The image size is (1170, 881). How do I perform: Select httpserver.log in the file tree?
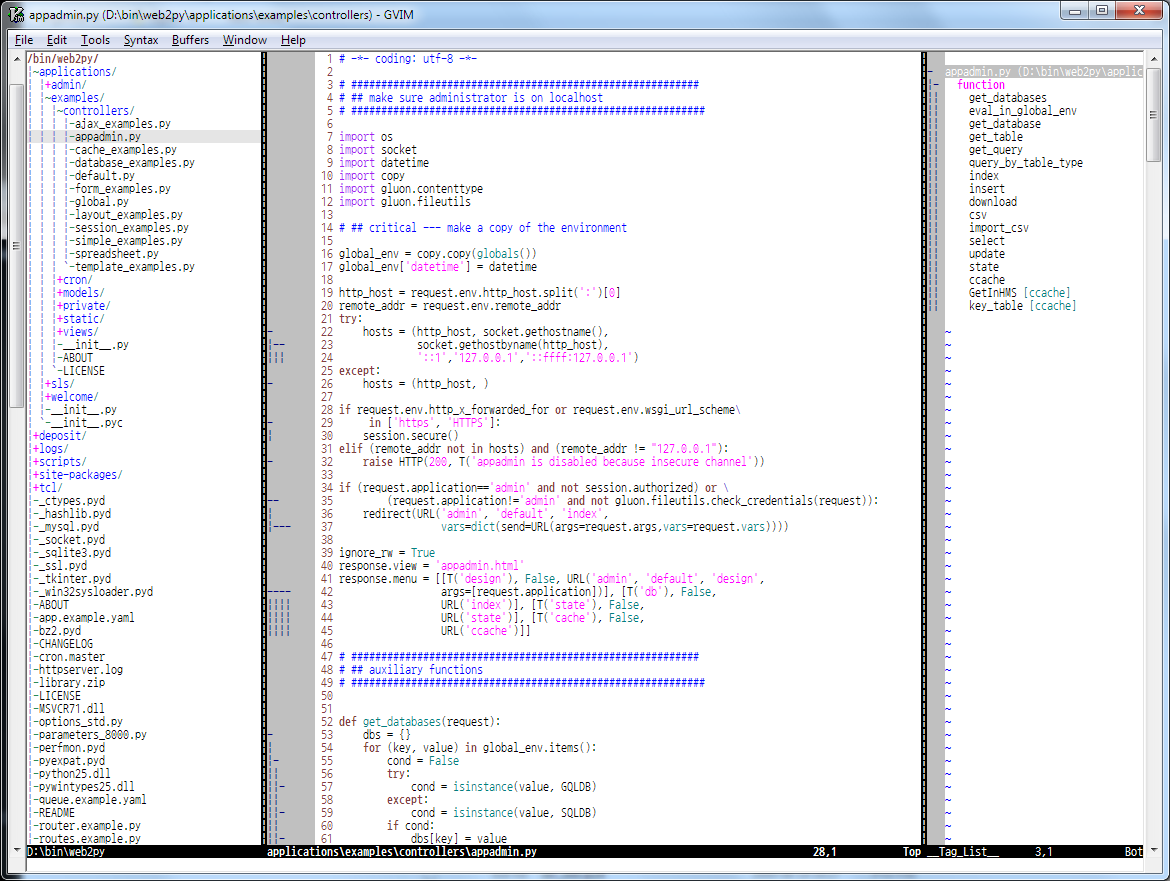tap(81, 670)
